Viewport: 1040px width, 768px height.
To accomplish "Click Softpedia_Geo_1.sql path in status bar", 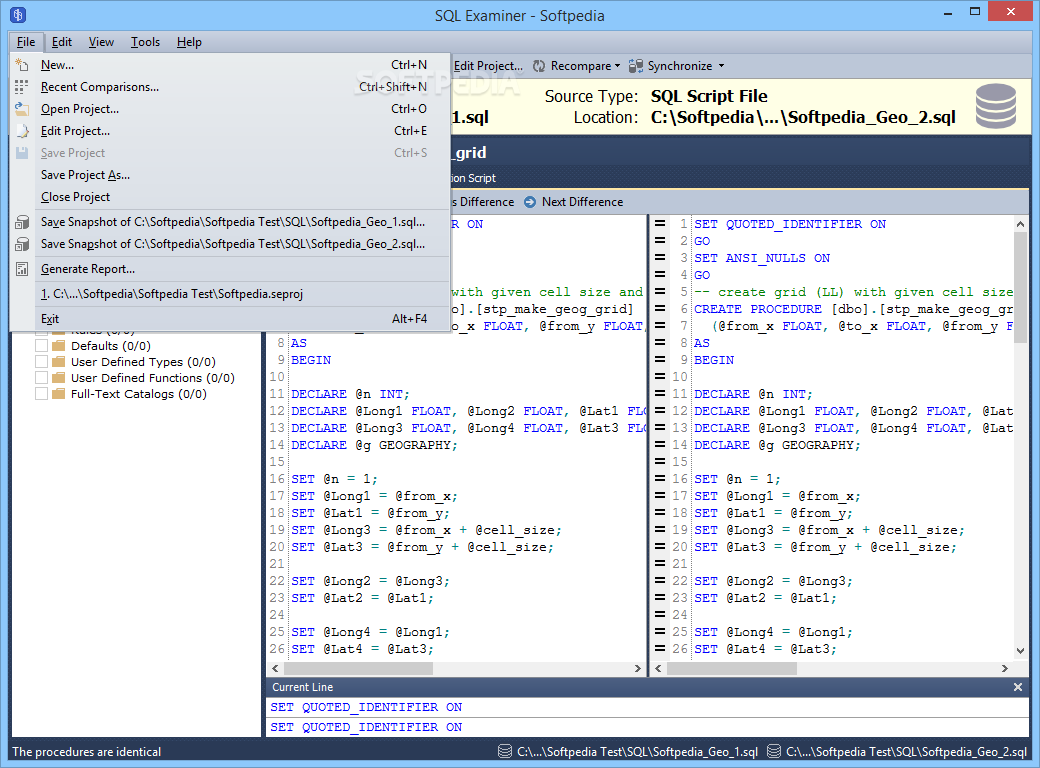I will tap(637, 751).
